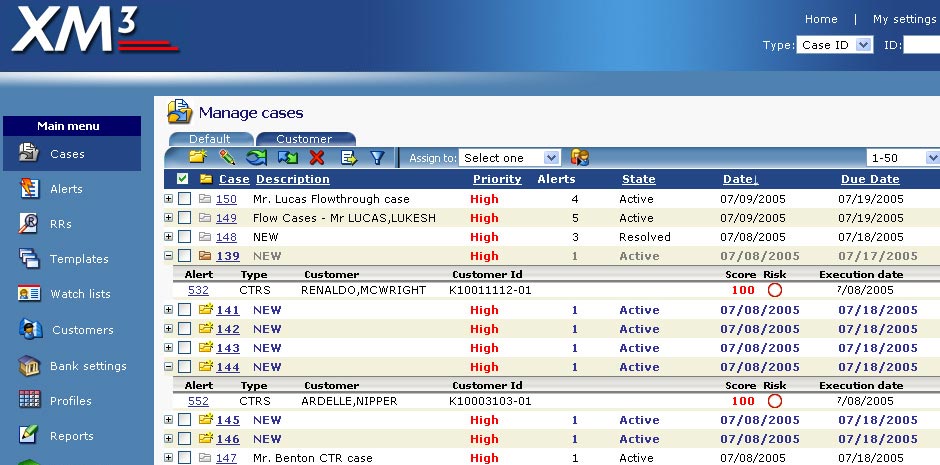Click the blue-green transfer arrows icon

[x=288, y=158]
